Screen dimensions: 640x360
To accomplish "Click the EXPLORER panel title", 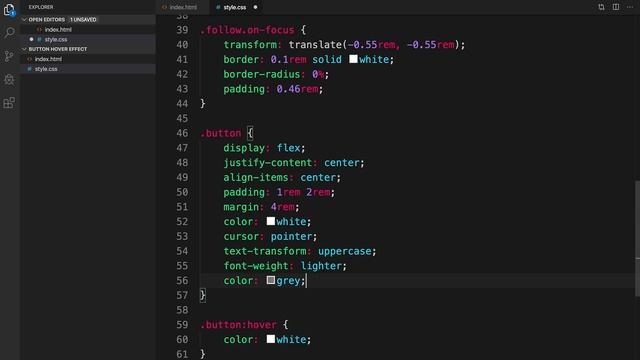I will point(41,7).
